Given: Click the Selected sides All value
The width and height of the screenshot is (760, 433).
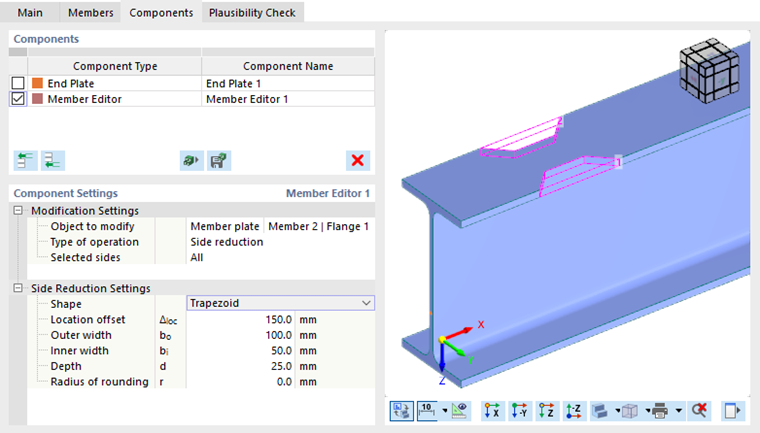Looking at the screenshot, I should [280, 257].
